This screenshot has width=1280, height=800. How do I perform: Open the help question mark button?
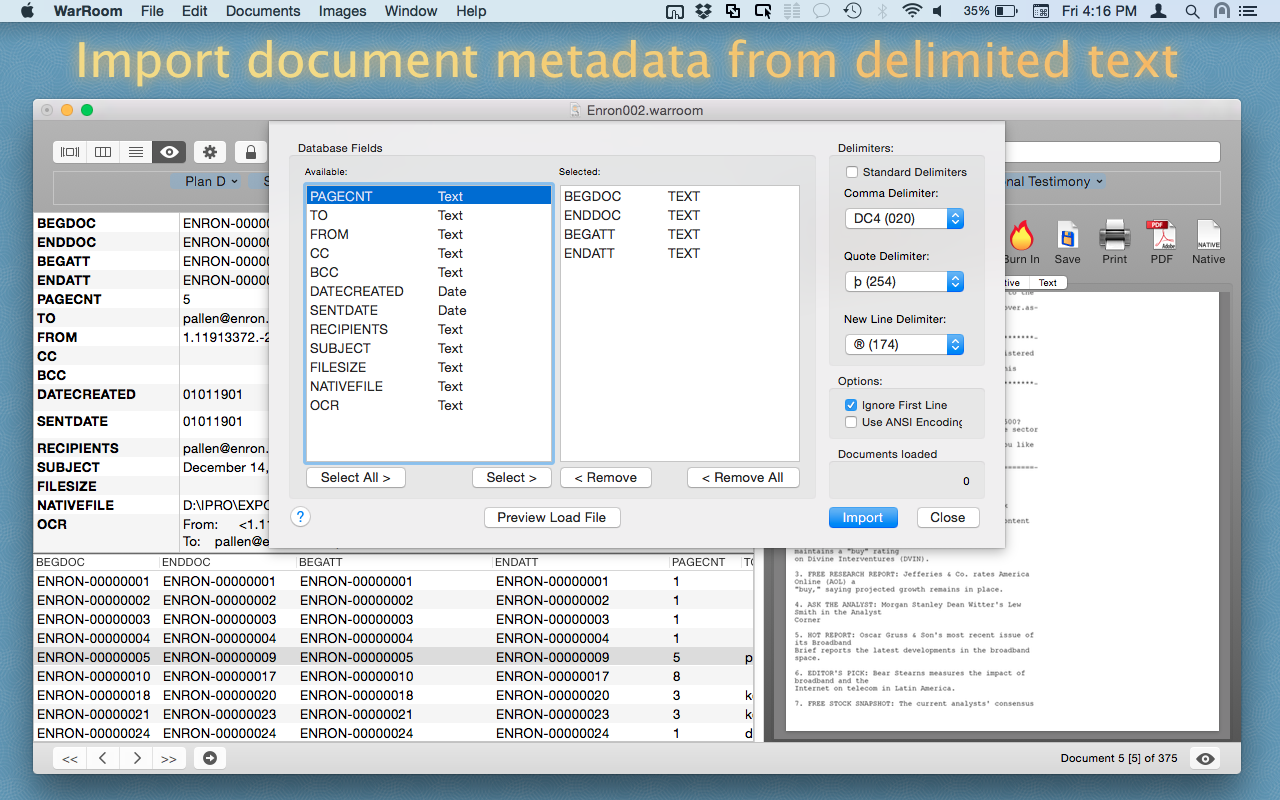[300, 517]
